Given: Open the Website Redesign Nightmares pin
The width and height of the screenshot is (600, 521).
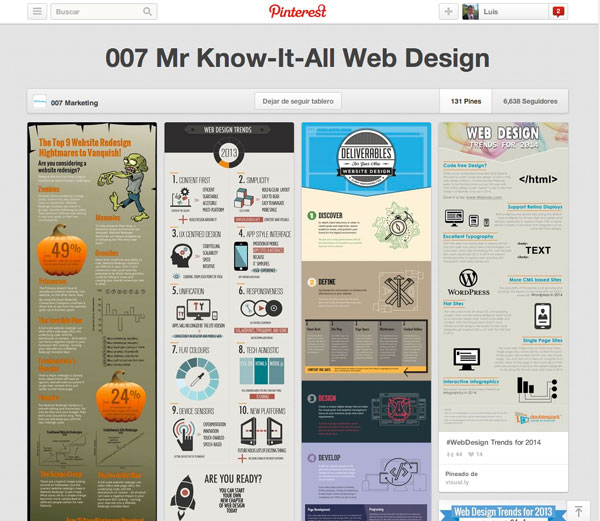Looking at the screenshot, I should (92, 321).
